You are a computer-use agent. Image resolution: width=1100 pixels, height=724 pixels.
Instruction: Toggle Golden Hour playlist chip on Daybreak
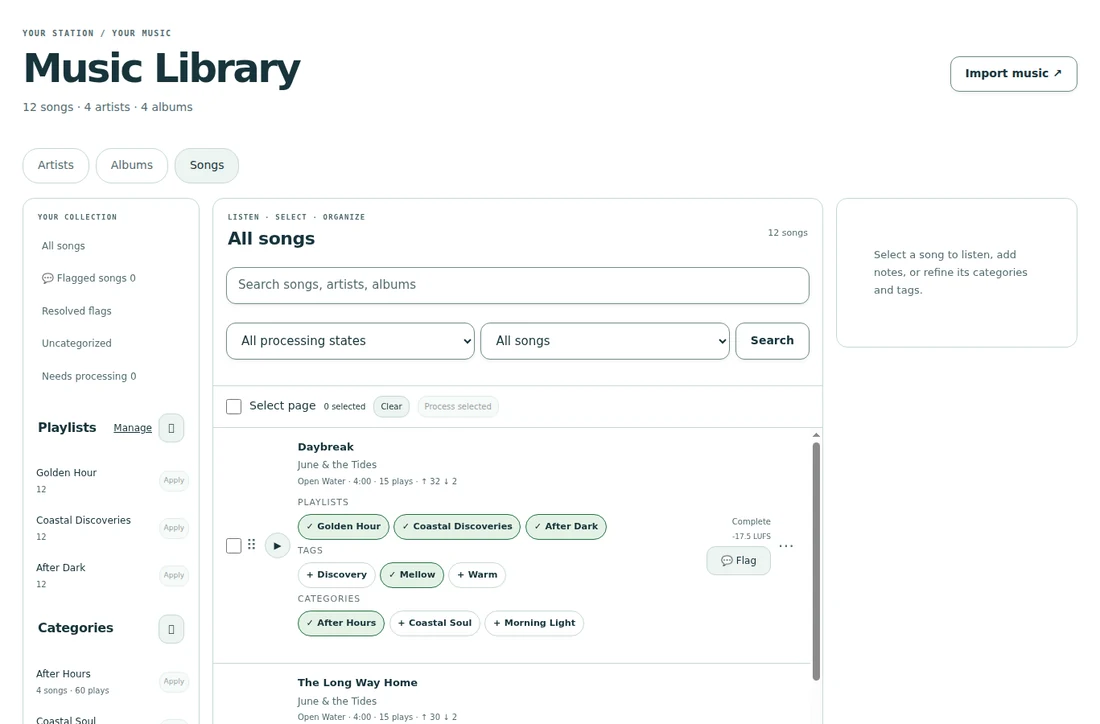coord(343,526)
